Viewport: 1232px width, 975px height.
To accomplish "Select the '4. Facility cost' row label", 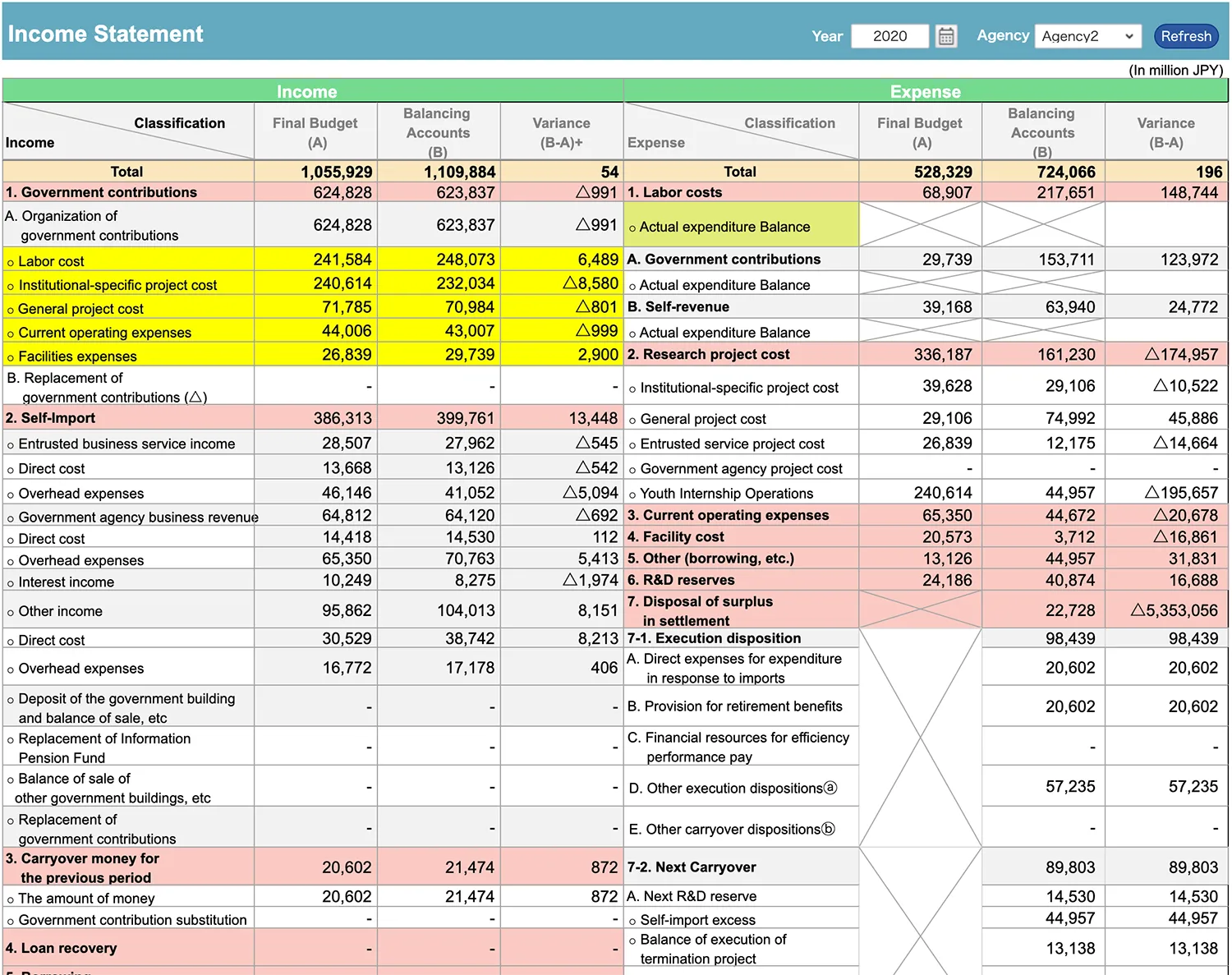I will click(x=675, y=536).
